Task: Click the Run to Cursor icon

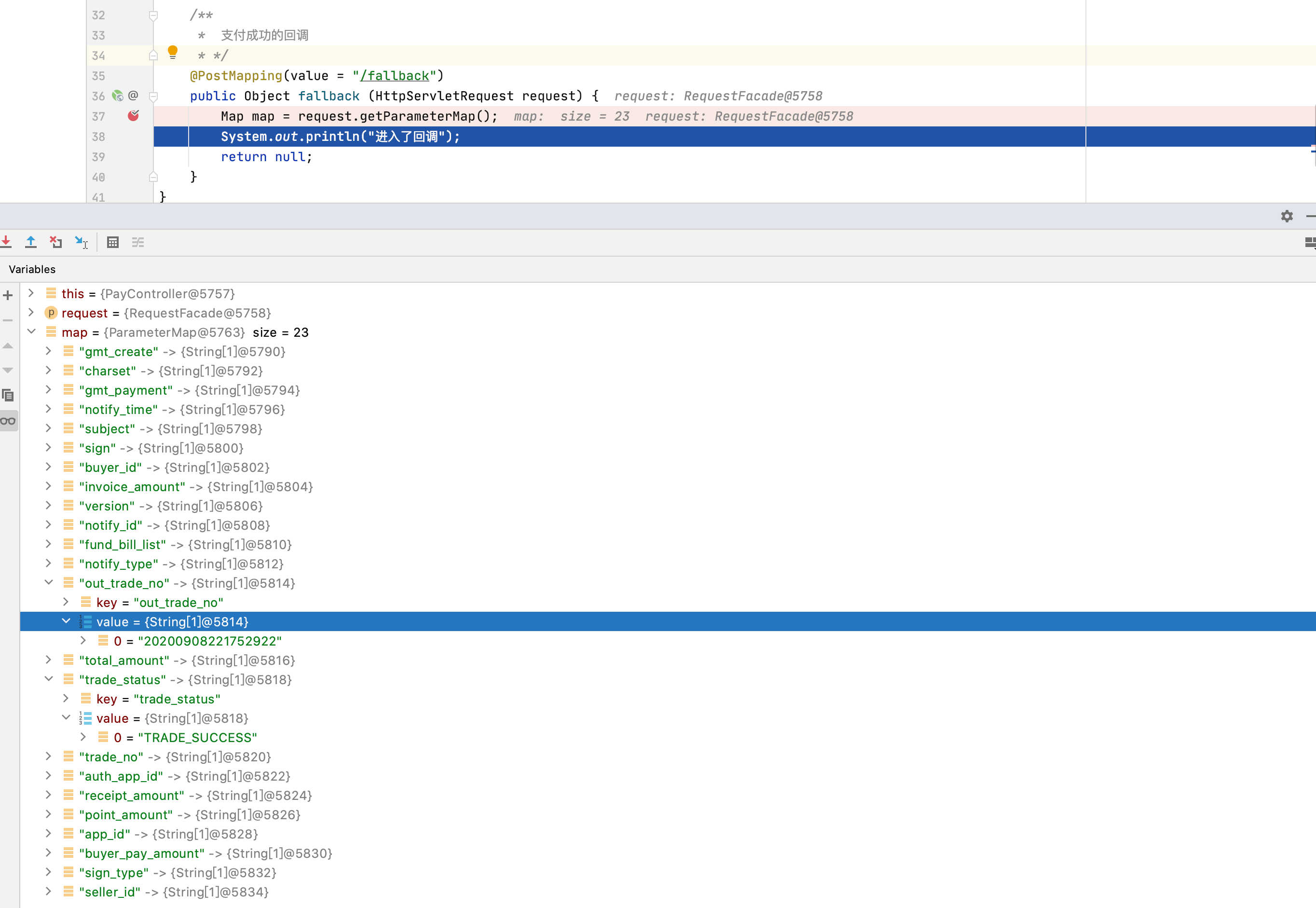Action: 82,242
